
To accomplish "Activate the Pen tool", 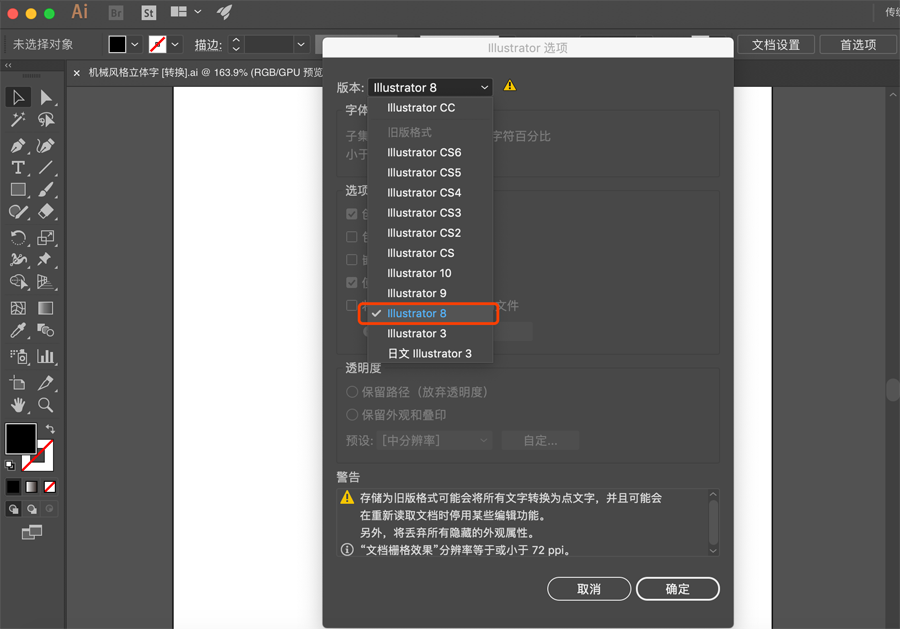I will (x=17, y=144).
